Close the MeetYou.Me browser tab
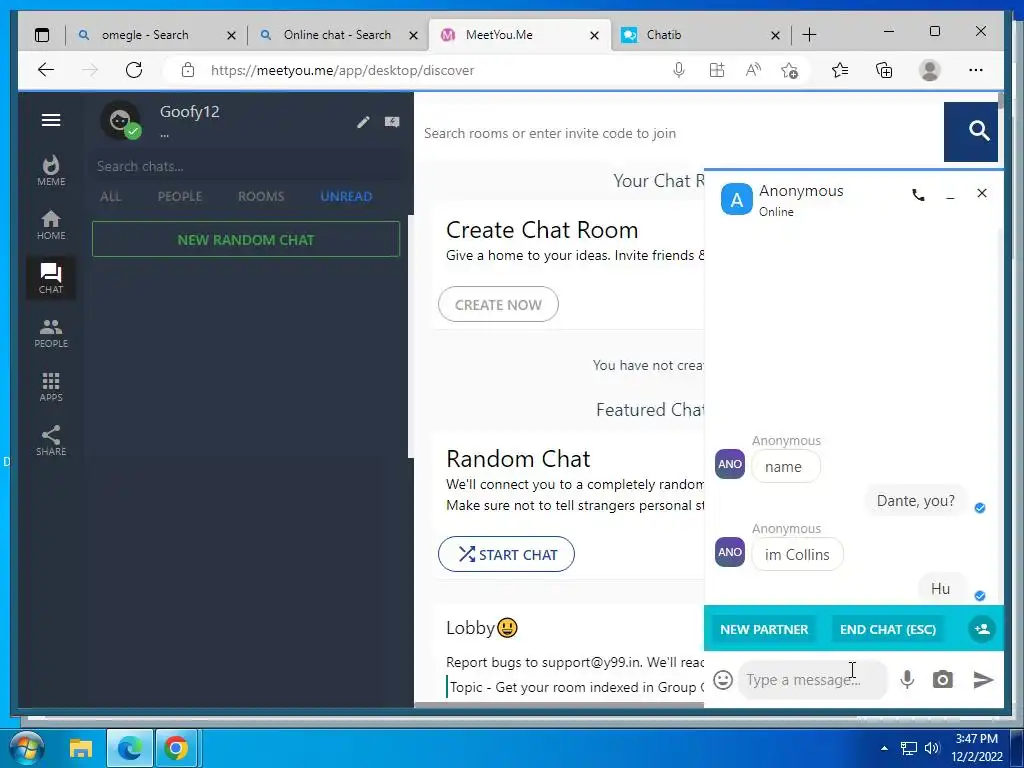Viewport: 1024px width, 768px height. click(x=594, y=35)
